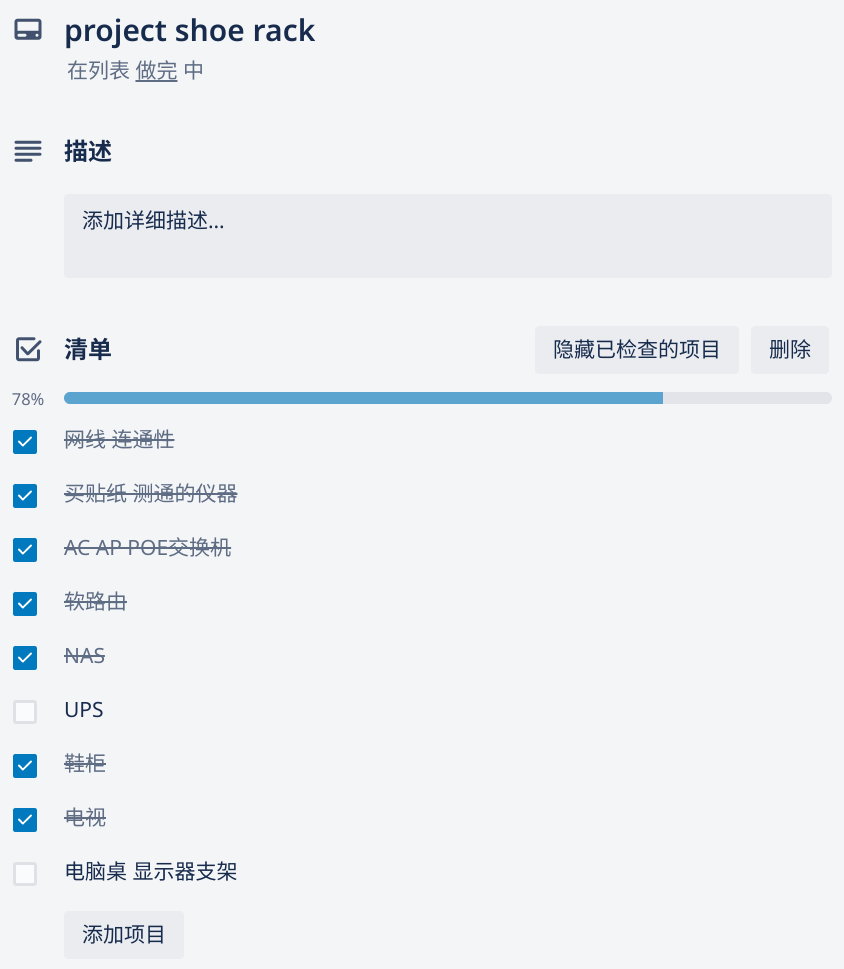This screenshot has width=844, height=969.
Task: Uncheck the 鞋柜 checkbox
Action: [25, 765]
